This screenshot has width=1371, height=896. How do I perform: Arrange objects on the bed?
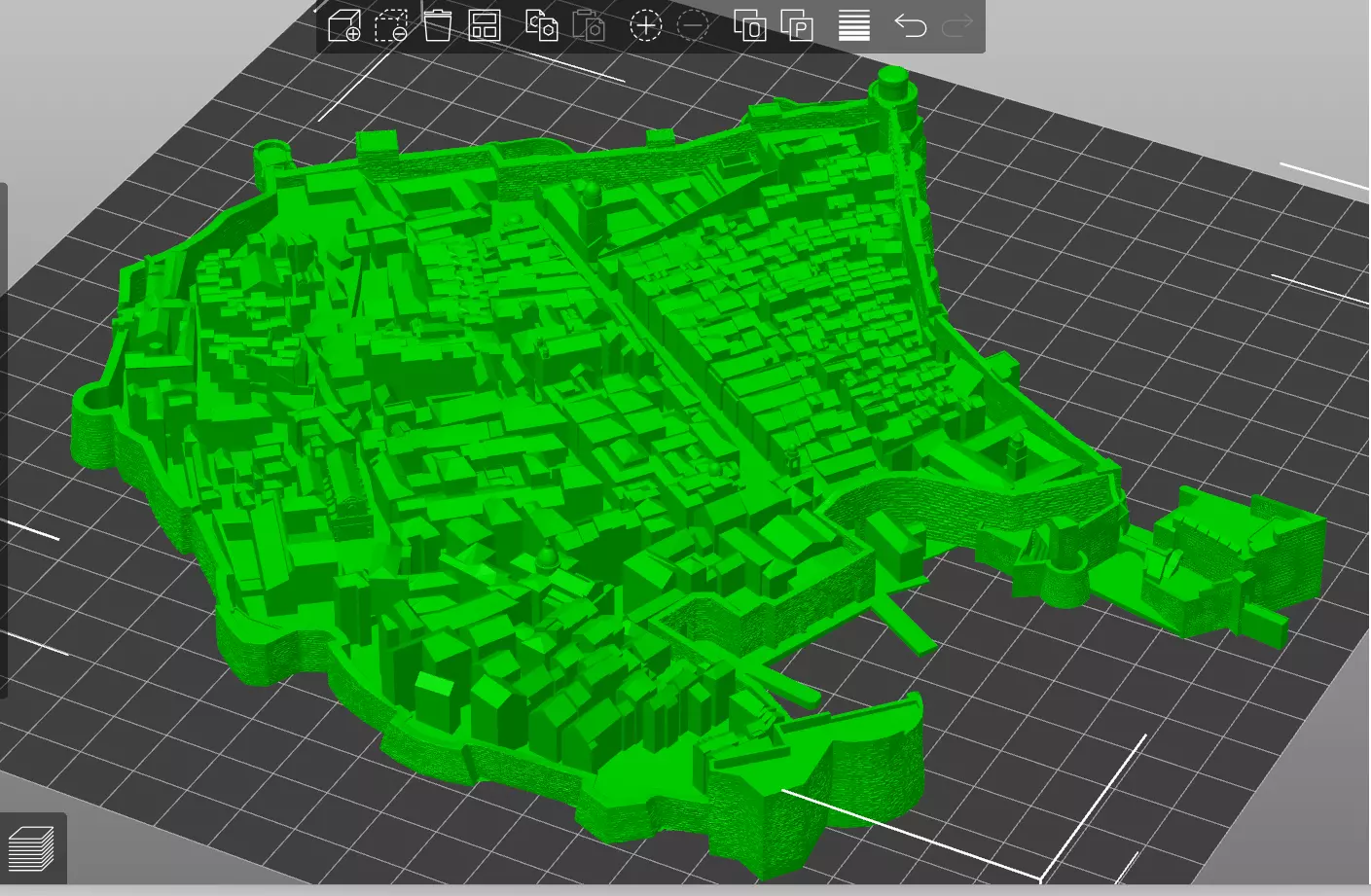pyautogui.click(x=485, y=25)
